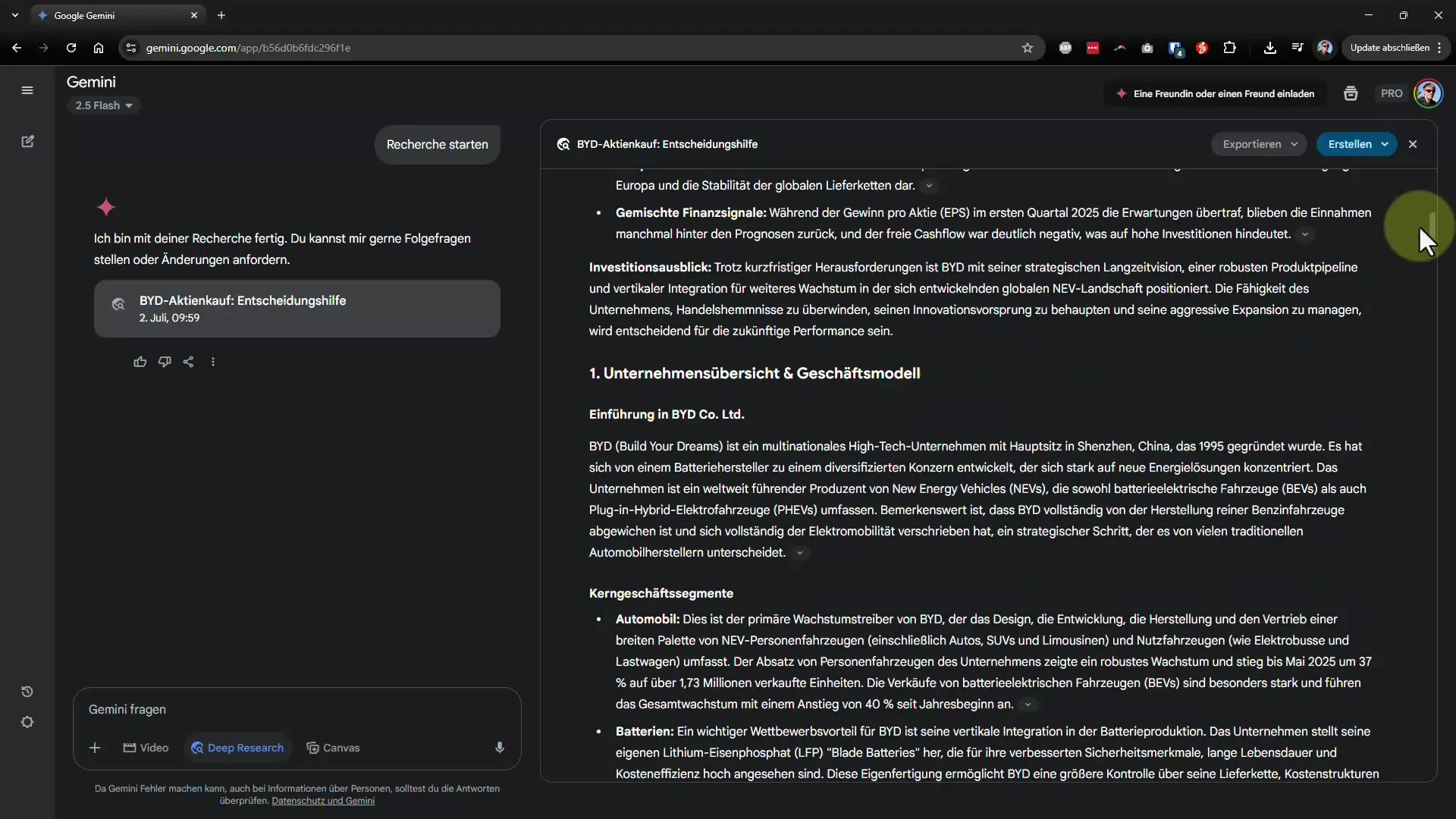Click the PRO badge
The image size is (1456, 819).
click(x=1392, y=93)
